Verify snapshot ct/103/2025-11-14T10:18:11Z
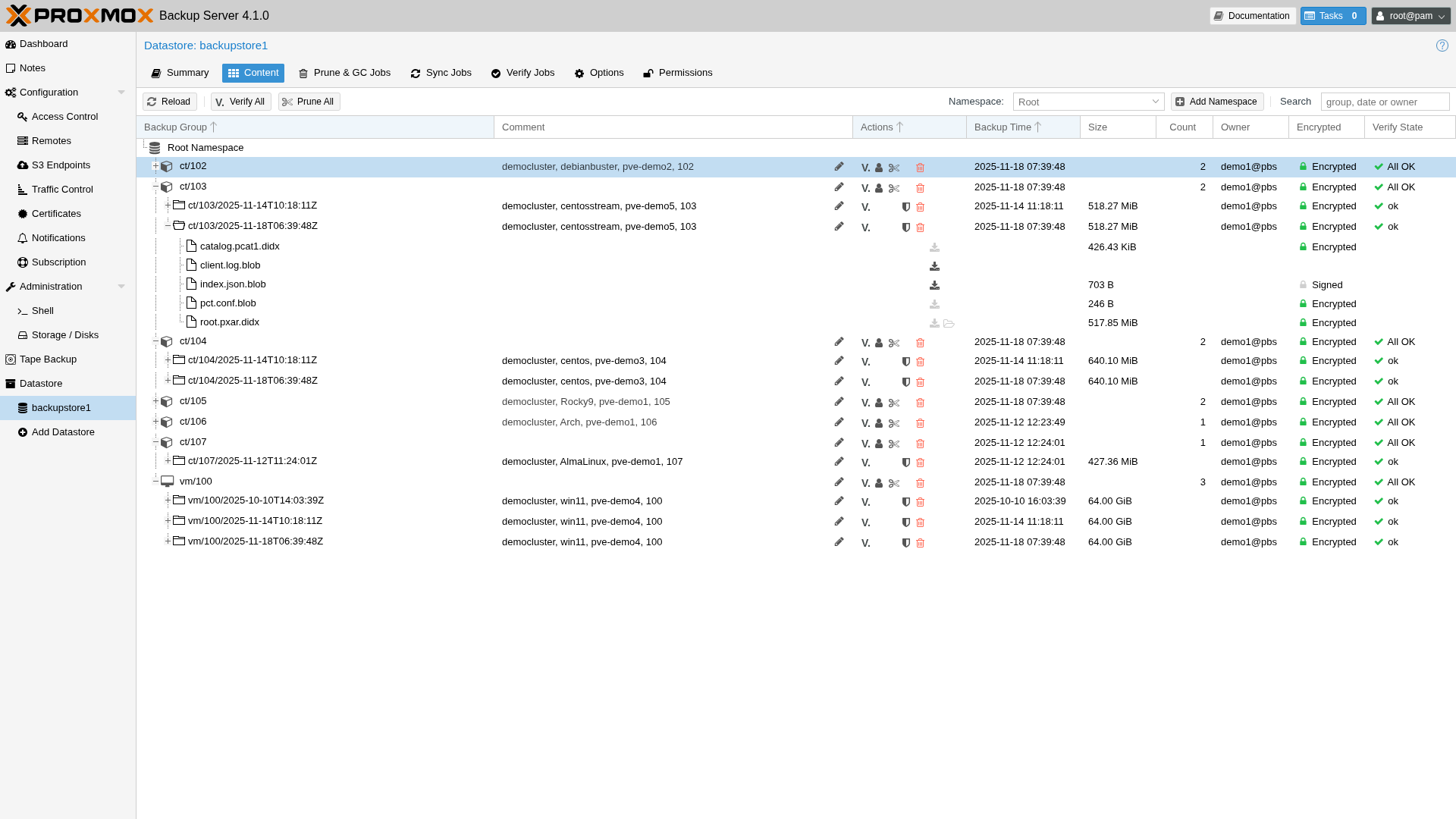The image size is (1456, 819). (x=865, y=206)
